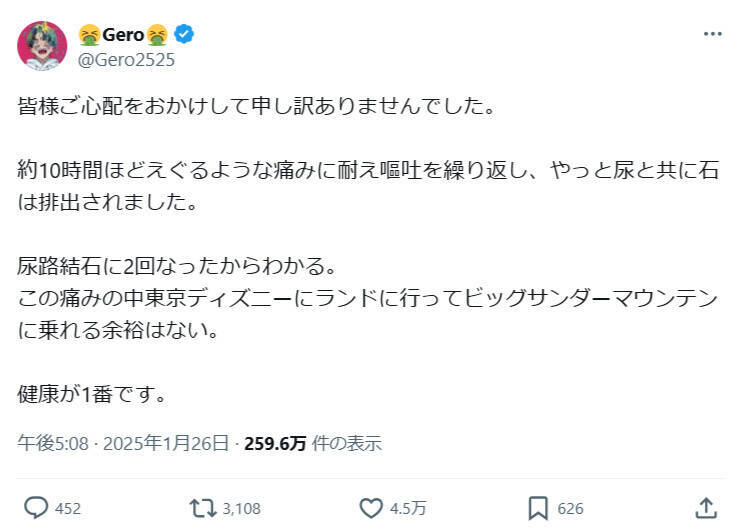This screenshot has height=531, width=741.
Task: Toggle the like heart icon
Action: (x=371, y=508)
